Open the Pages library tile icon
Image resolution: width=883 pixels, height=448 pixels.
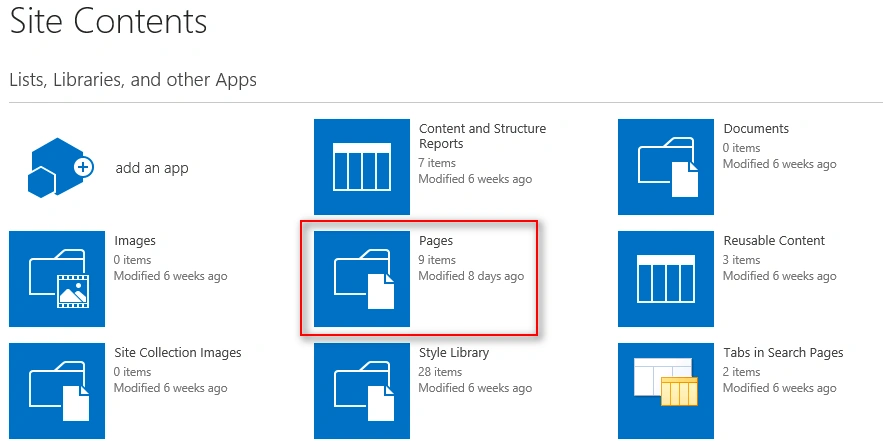[x=362, y=279]
